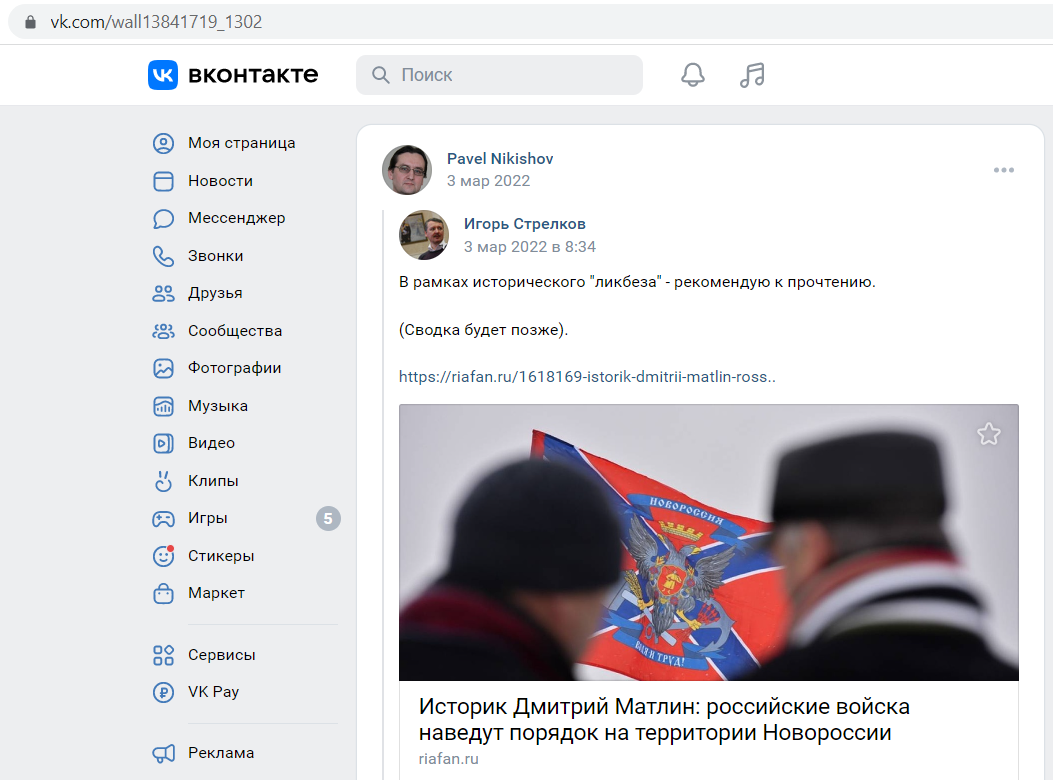
Task: Click the riafan.ru source label
Action: [x=449, y=759]
